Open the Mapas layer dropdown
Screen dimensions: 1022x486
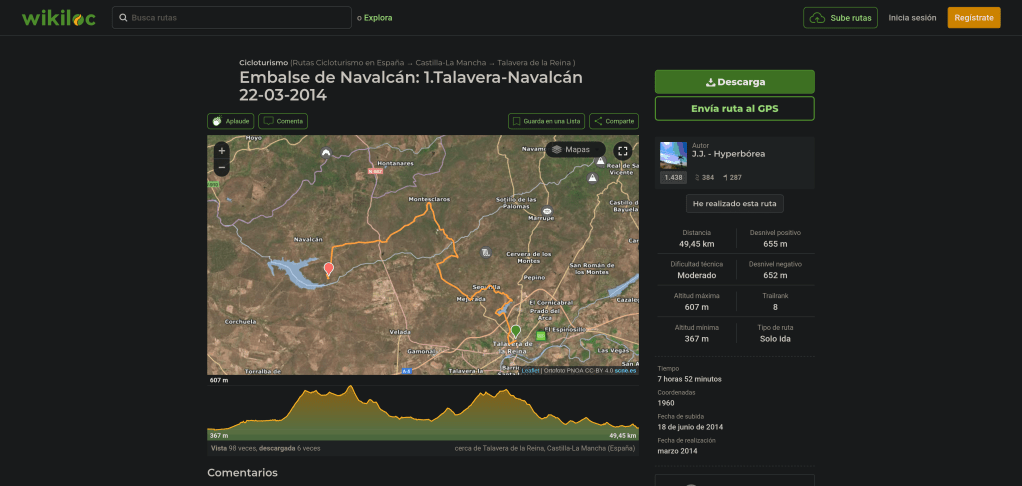pyautogui.click(x=571, y=150)
